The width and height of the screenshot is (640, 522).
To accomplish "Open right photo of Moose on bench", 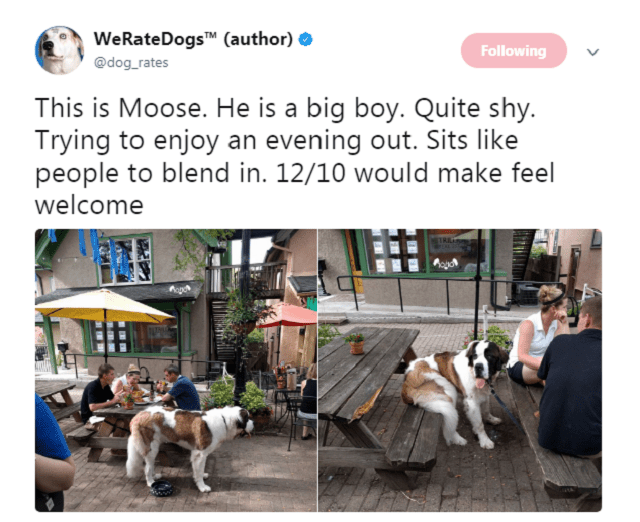I will tap(460, 370).
